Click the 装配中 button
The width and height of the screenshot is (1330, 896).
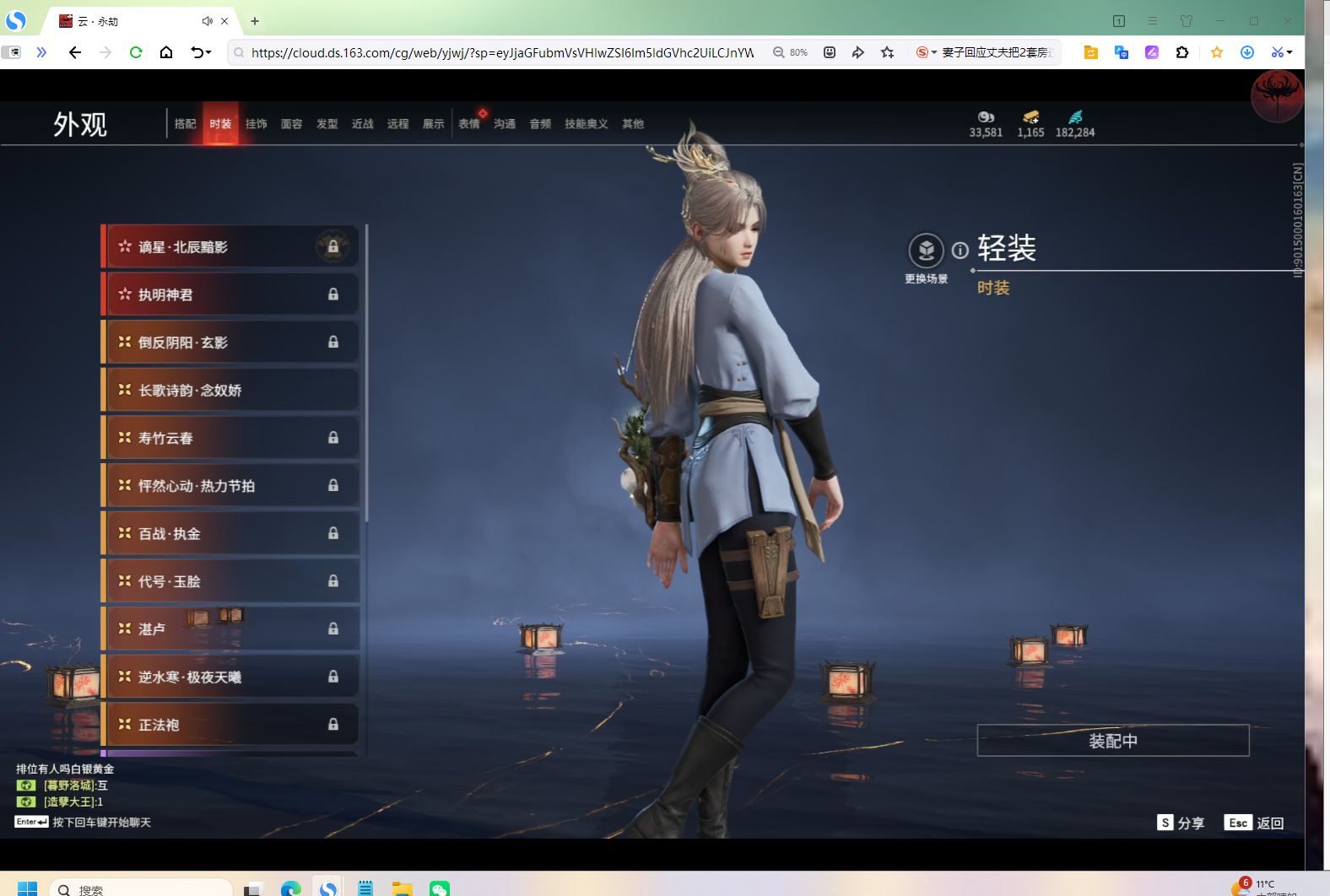pos(1113,741)
